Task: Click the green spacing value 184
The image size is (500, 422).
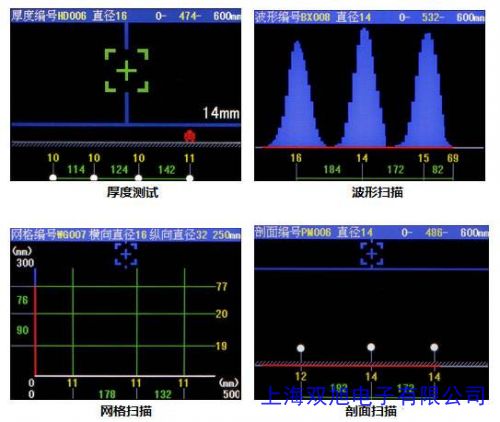Action: coord(332,169)
